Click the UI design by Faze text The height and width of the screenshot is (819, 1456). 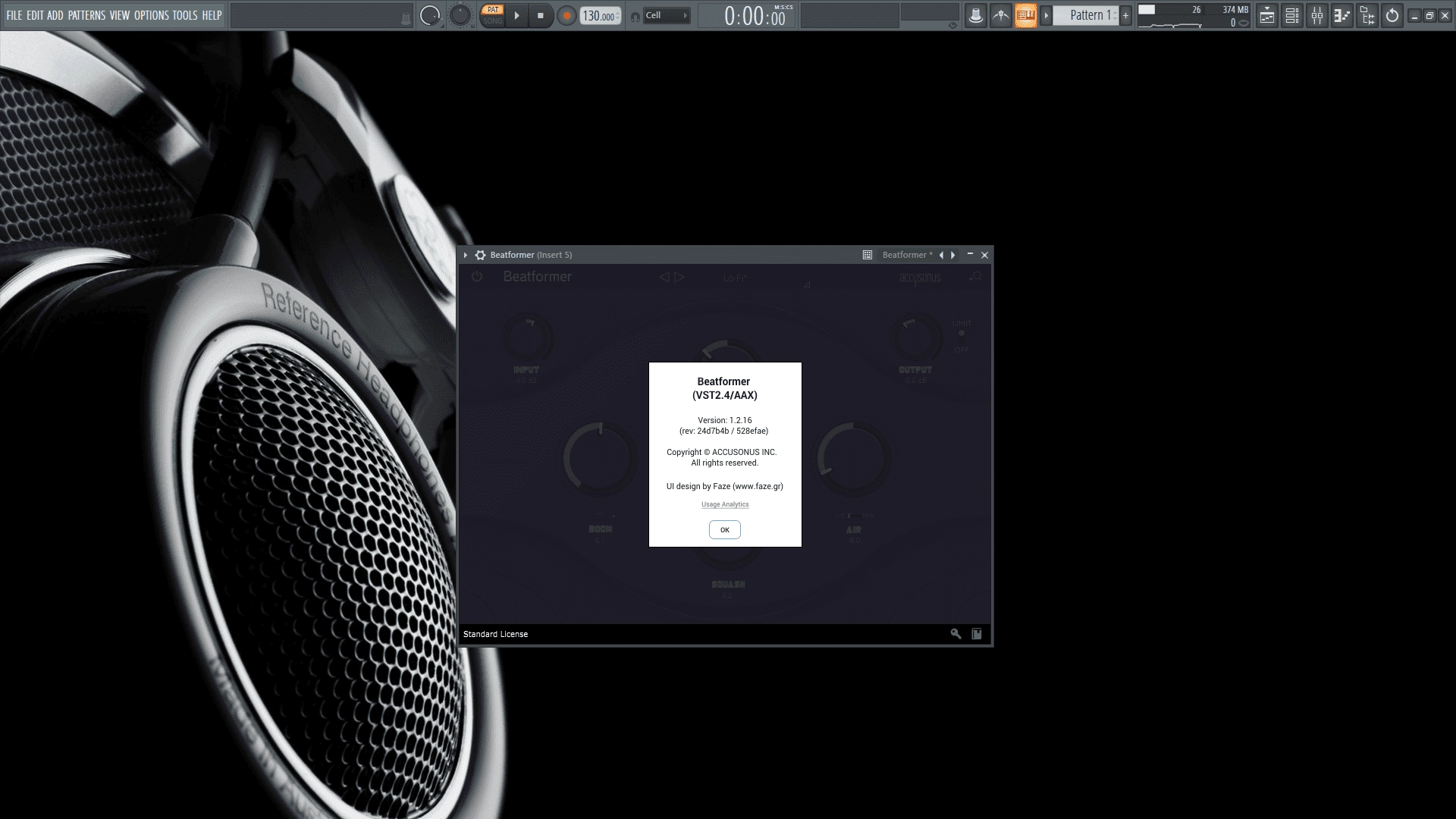725,487
